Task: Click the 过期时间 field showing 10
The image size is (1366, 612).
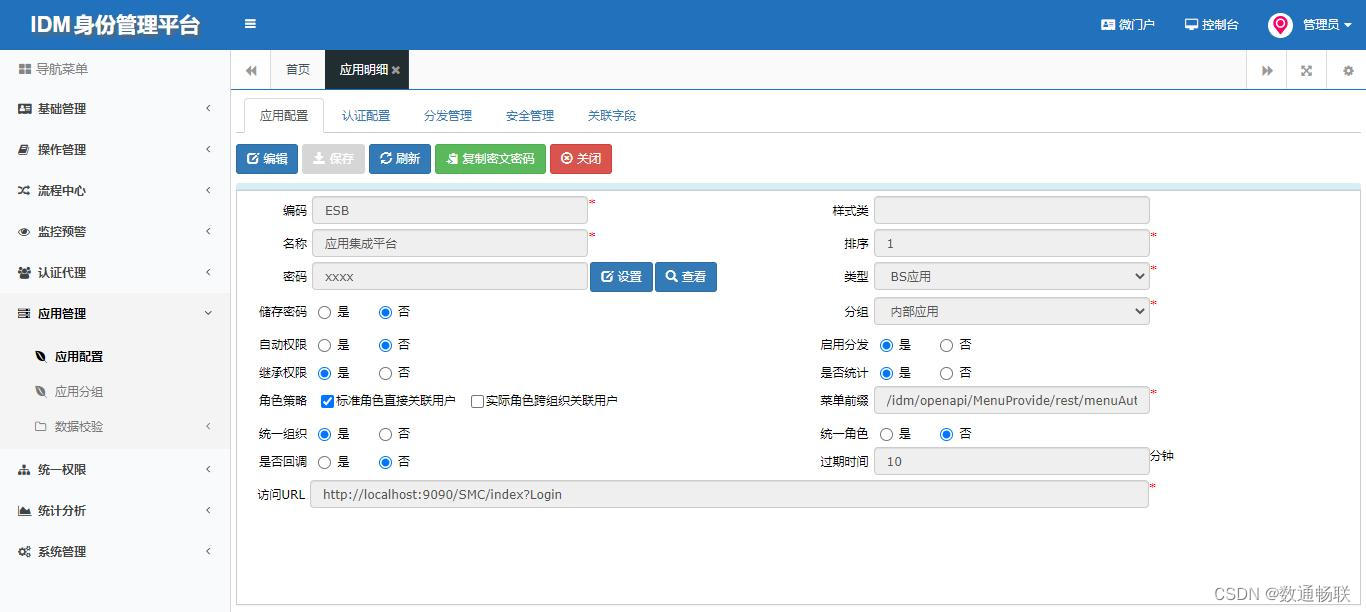Action: pos(1011,461)
